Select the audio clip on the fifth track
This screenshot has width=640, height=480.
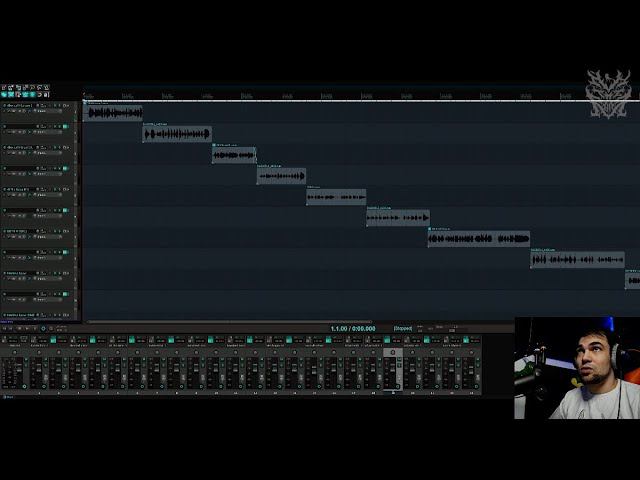pyautogui.click(x=336, y=197)
